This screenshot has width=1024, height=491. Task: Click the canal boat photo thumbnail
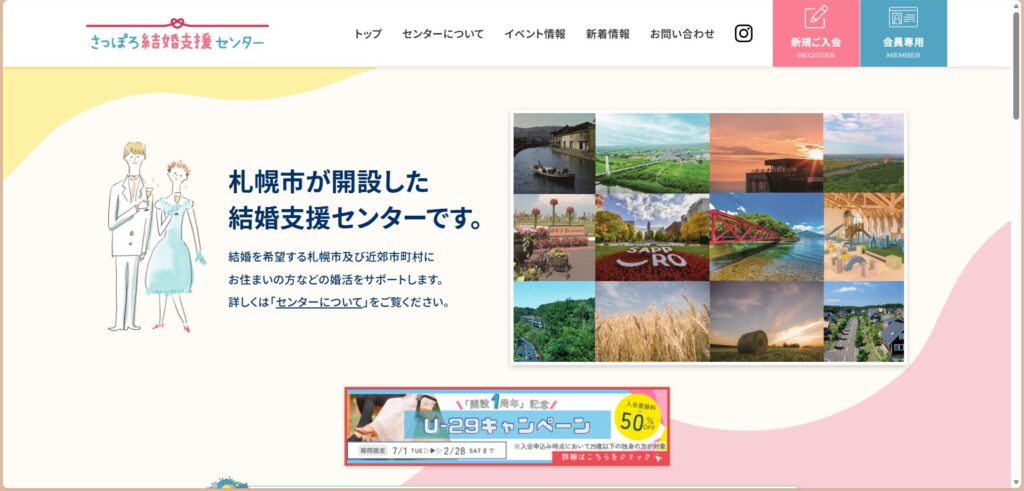coord(554,152)
